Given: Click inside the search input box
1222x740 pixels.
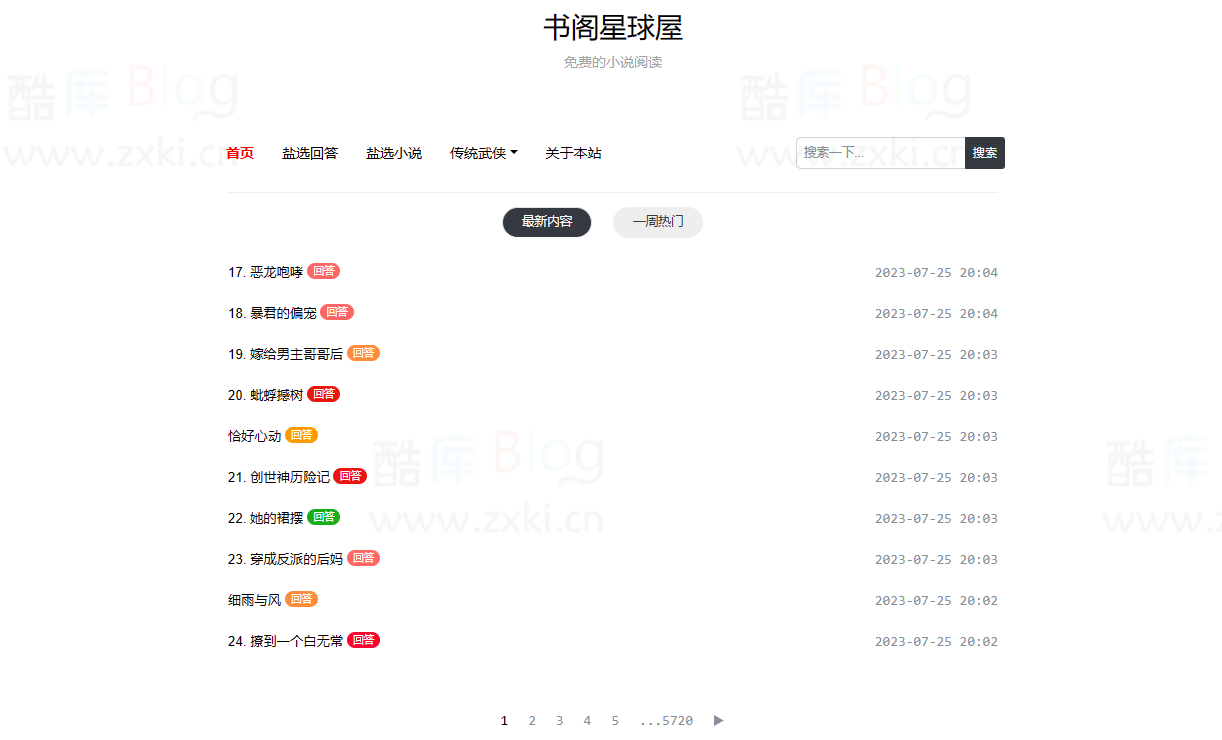Looking at the screenshot, I should pos(880,153).
